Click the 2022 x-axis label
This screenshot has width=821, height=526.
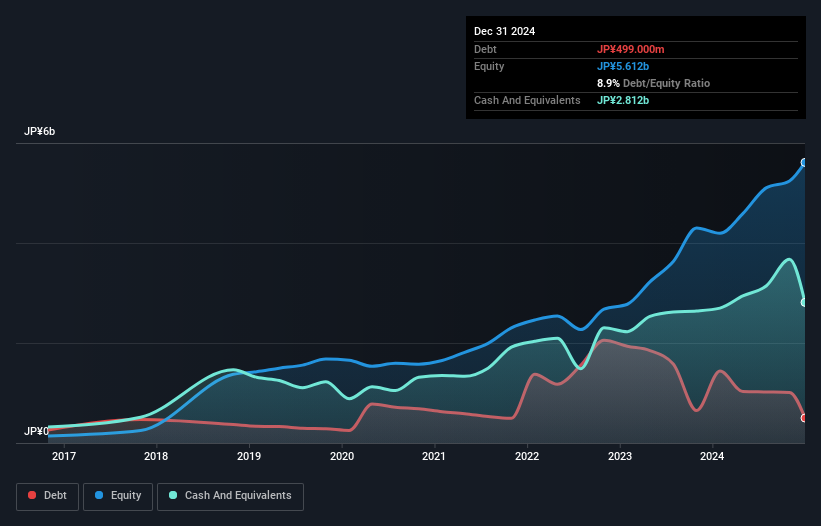[x=527, y=456]
